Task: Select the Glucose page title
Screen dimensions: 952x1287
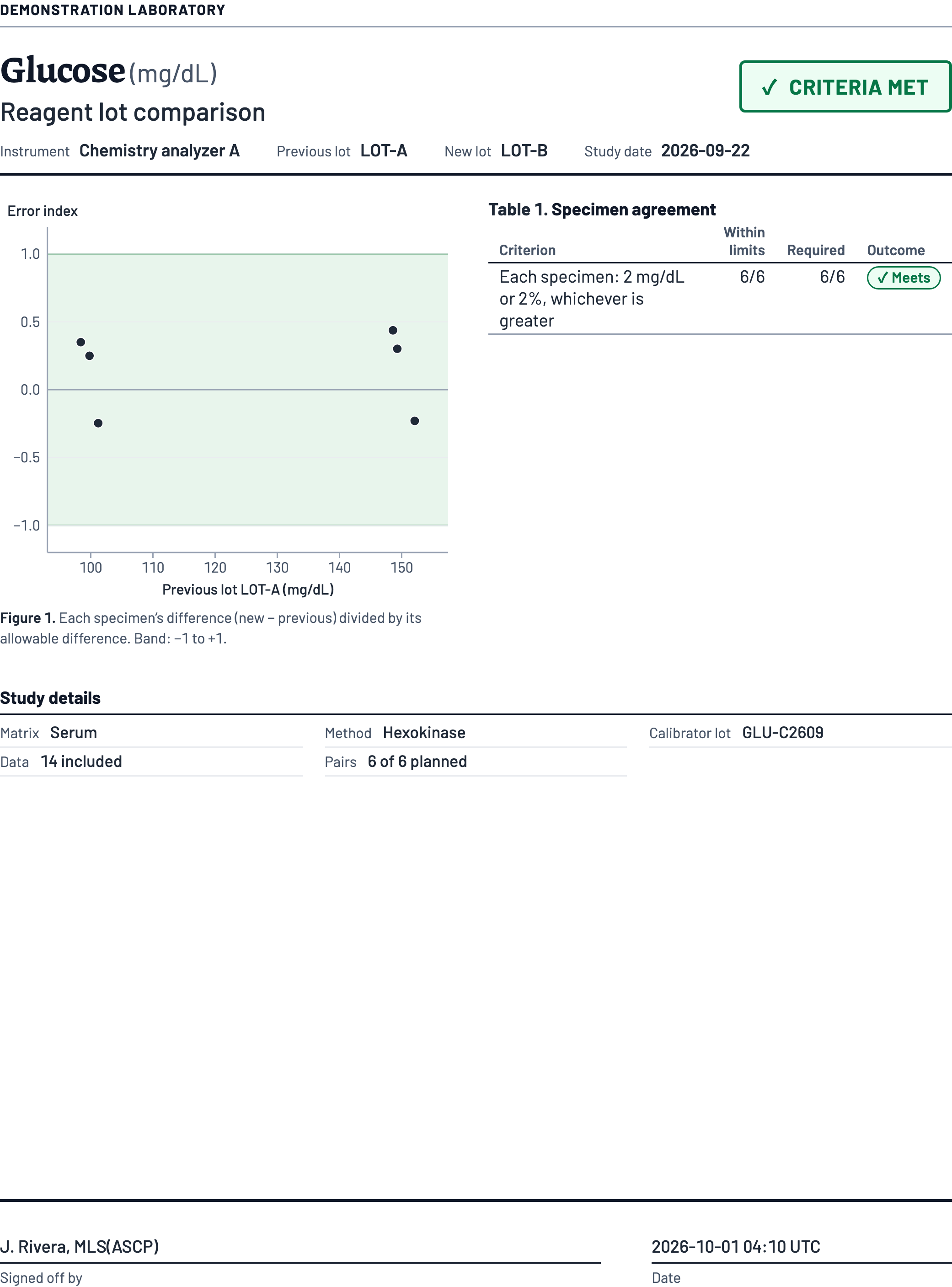Action: coord(63,71)
